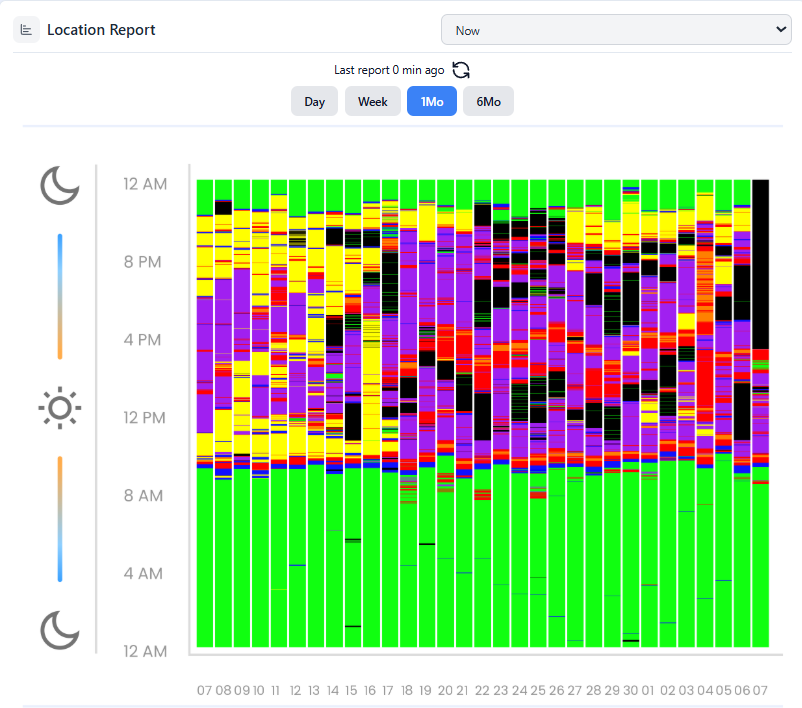
Task: Click the 12 PM axis label
Action: (x=145, y=418)
